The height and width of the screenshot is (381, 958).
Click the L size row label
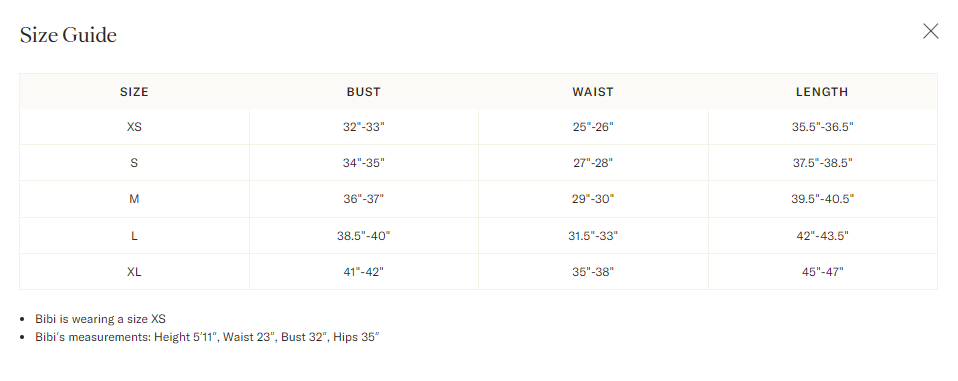coord(134,236)
